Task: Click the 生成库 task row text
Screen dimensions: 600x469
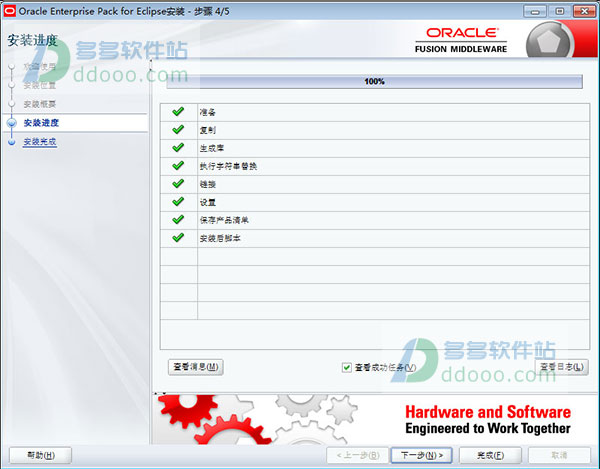Action: (x=212, y=148)
